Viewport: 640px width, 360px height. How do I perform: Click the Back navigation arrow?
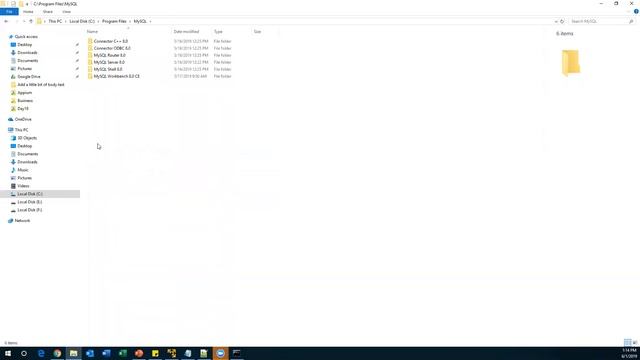click(x=6, y=21)
